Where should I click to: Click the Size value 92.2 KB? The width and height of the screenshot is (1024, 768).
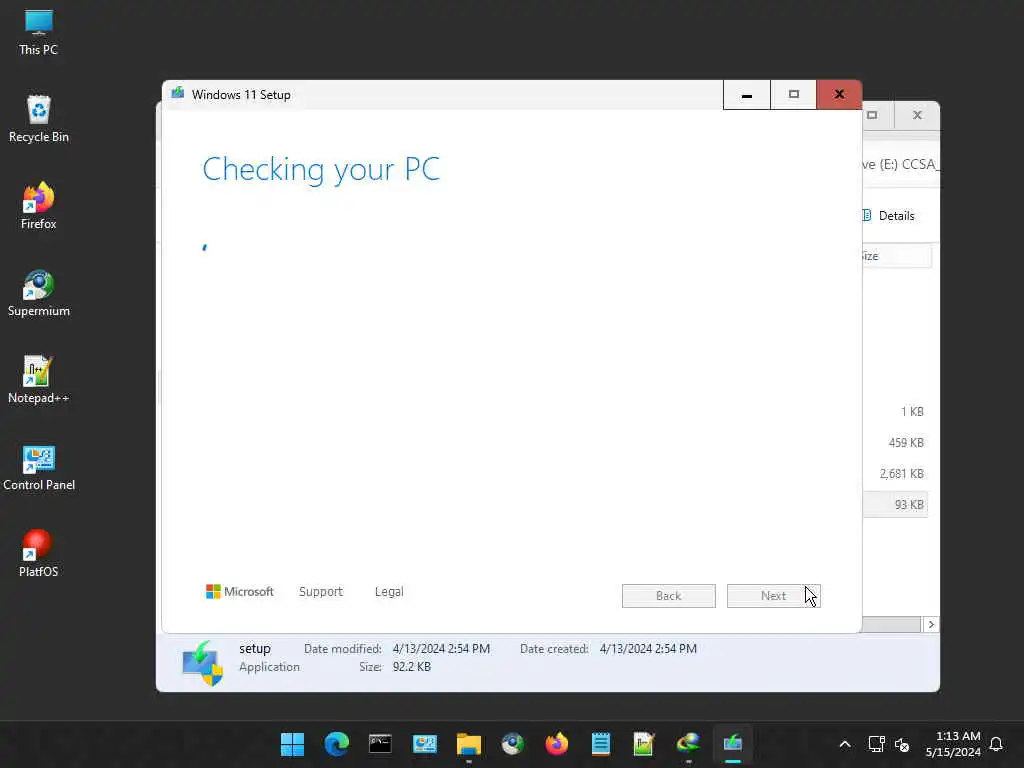coord(411,667)
